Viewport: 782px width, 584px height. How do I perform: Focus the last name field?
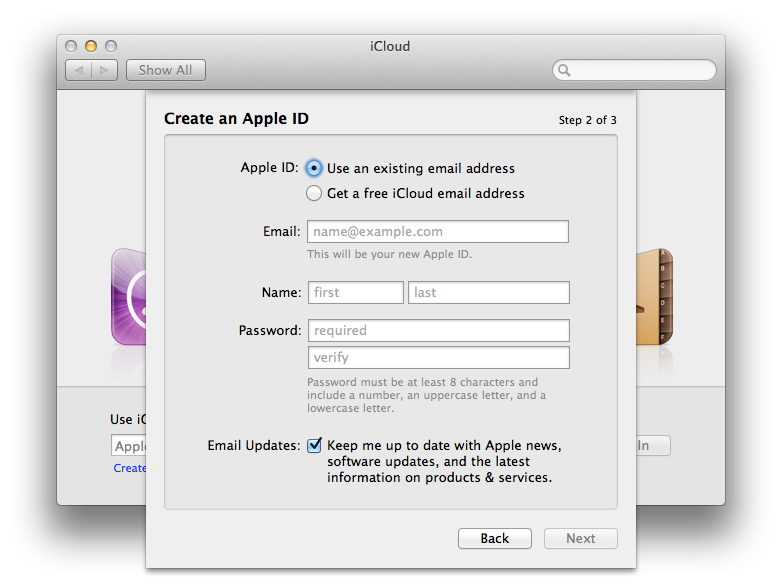pos(489,292)
